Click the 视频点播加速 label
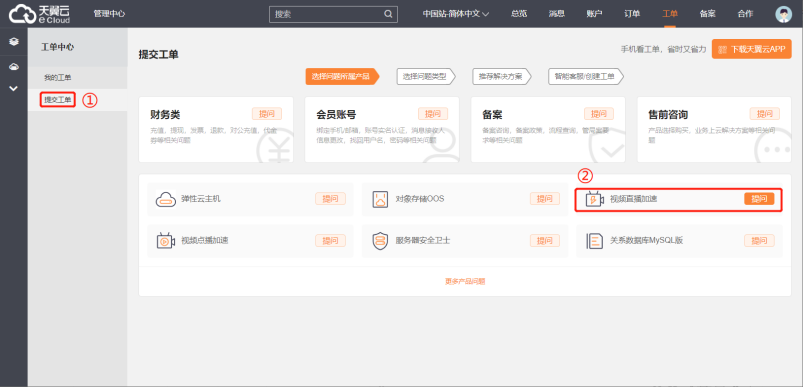The image size is (804, 387). coord(205,240)
